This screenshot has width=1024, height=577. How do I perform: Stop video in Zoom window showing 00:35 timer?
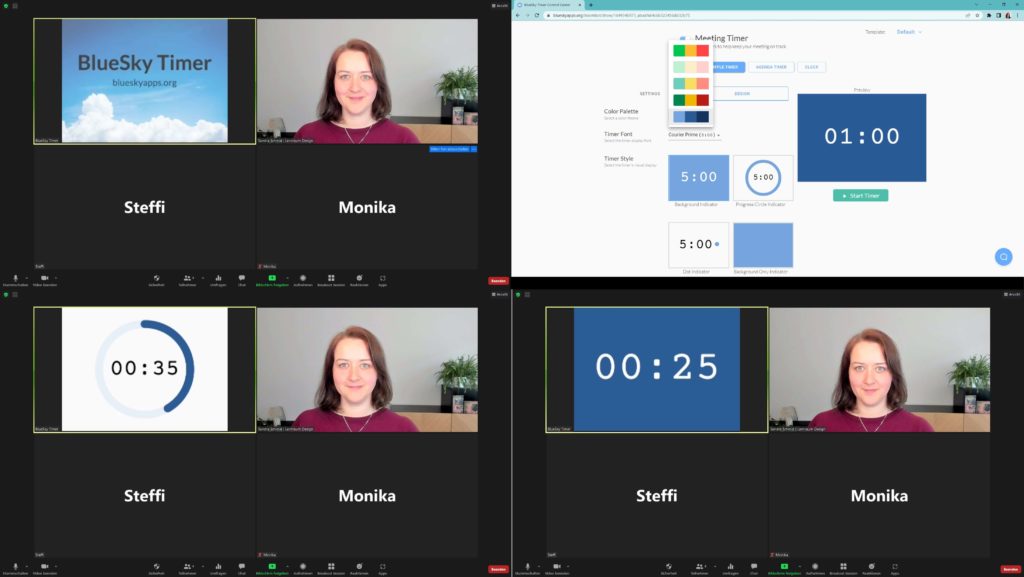tap(42, 566)
